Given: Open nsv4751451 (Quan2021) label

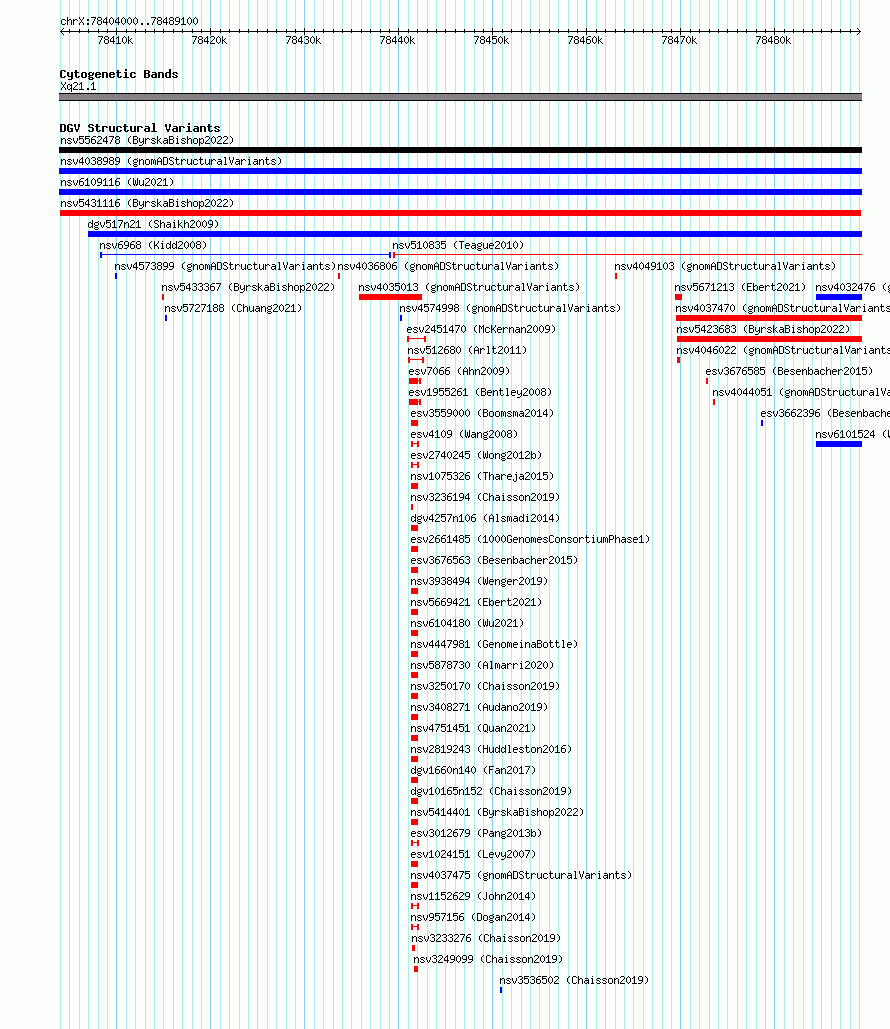Looking at the screenshot, I should pyautogui.click(x=473, y=728).
